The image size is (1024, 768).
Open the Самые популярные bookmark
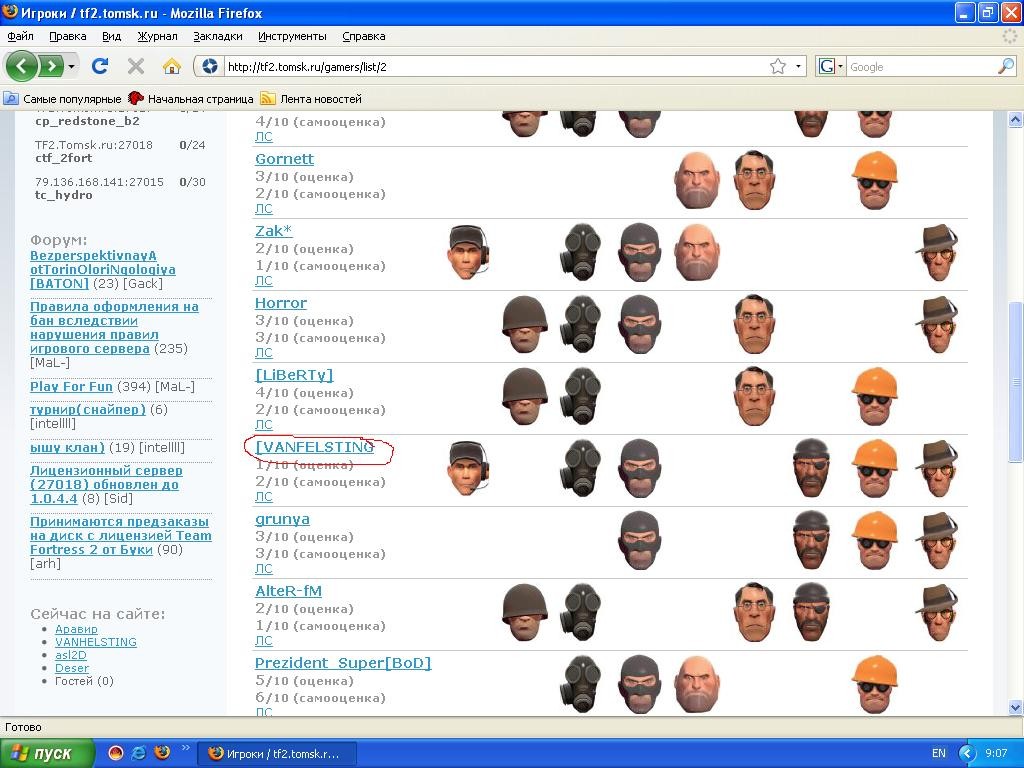(x=63, y=99)
